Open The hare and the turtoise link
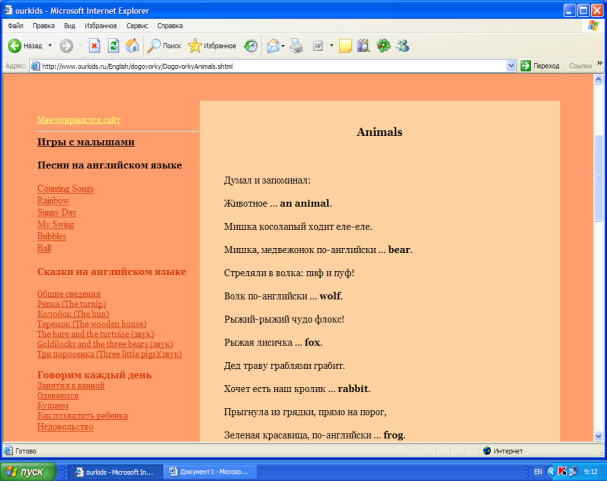 [x=96, y=334]
